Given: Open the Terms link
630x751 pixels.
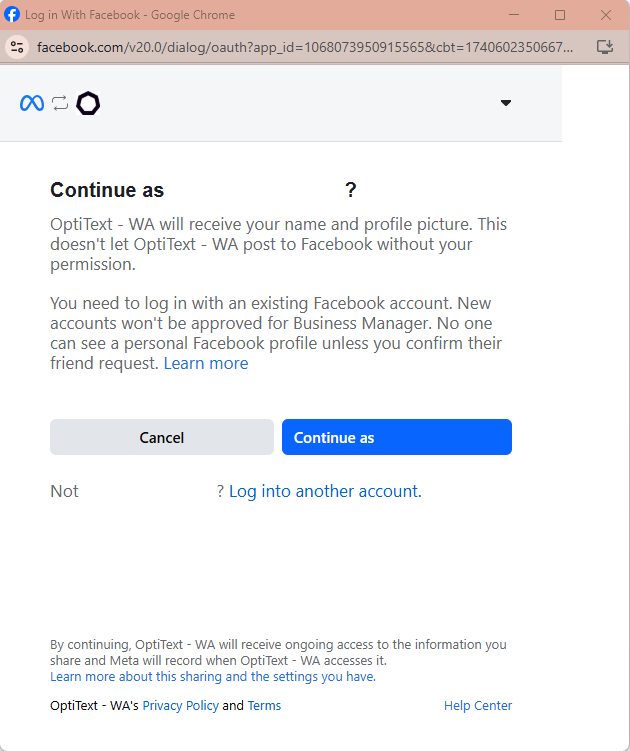Looking at the screenshot, I should (x=264, y=705).
